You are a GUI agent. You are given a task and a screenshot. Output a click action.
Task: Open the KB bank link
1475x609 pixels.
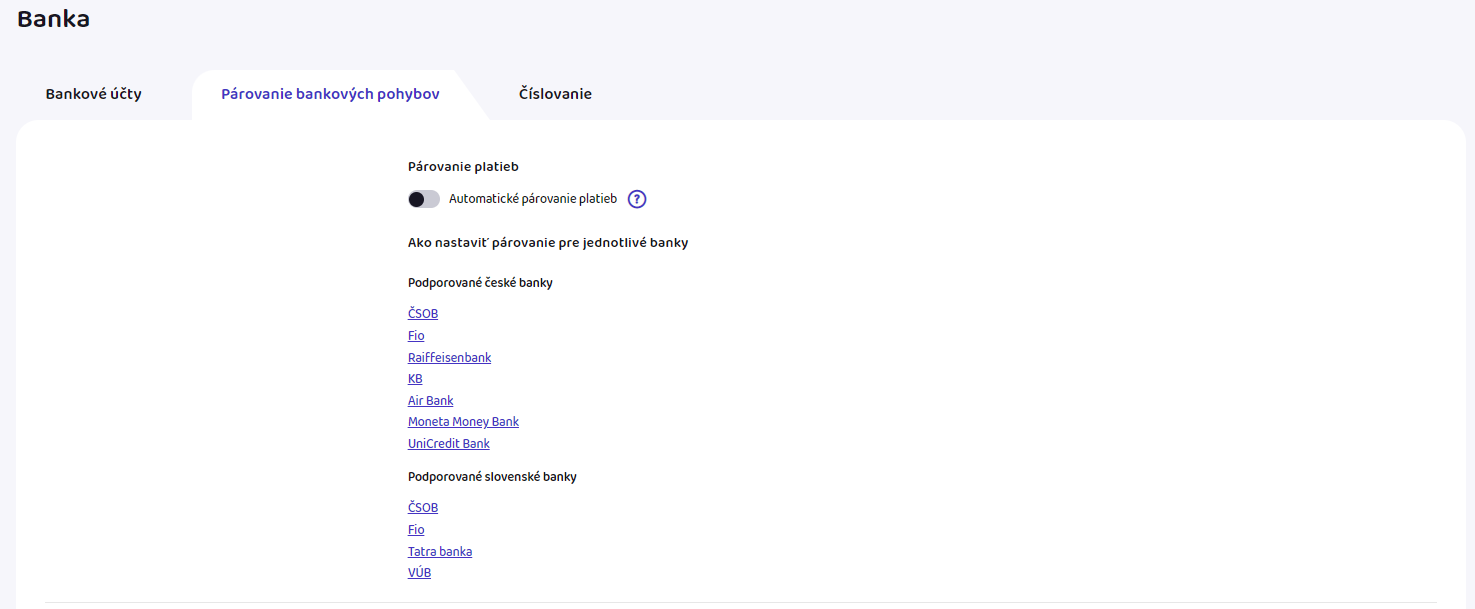click(x=415, y=379)
